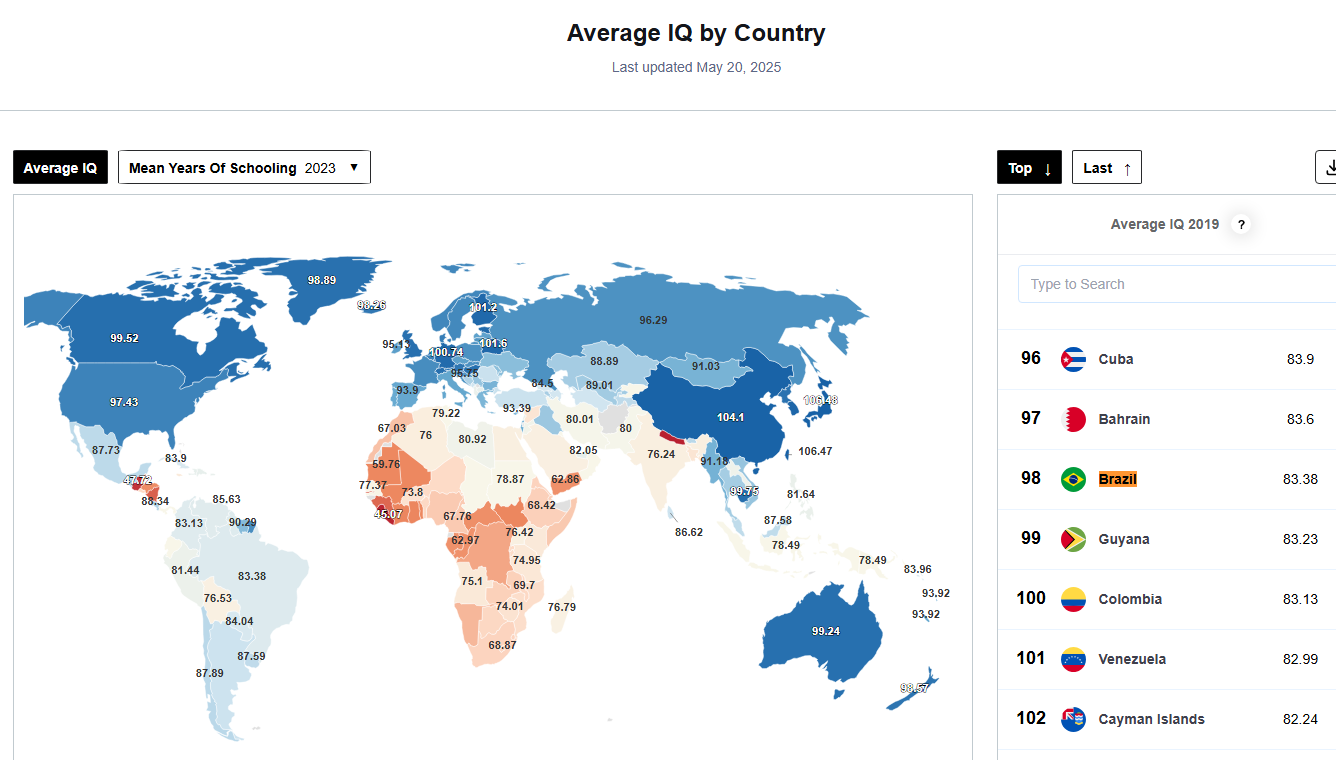Image resolution: width=1336 pixels, height=760 pixels.
Task: Click rank number 96 beside Cuba
Action: (1031, 358)
